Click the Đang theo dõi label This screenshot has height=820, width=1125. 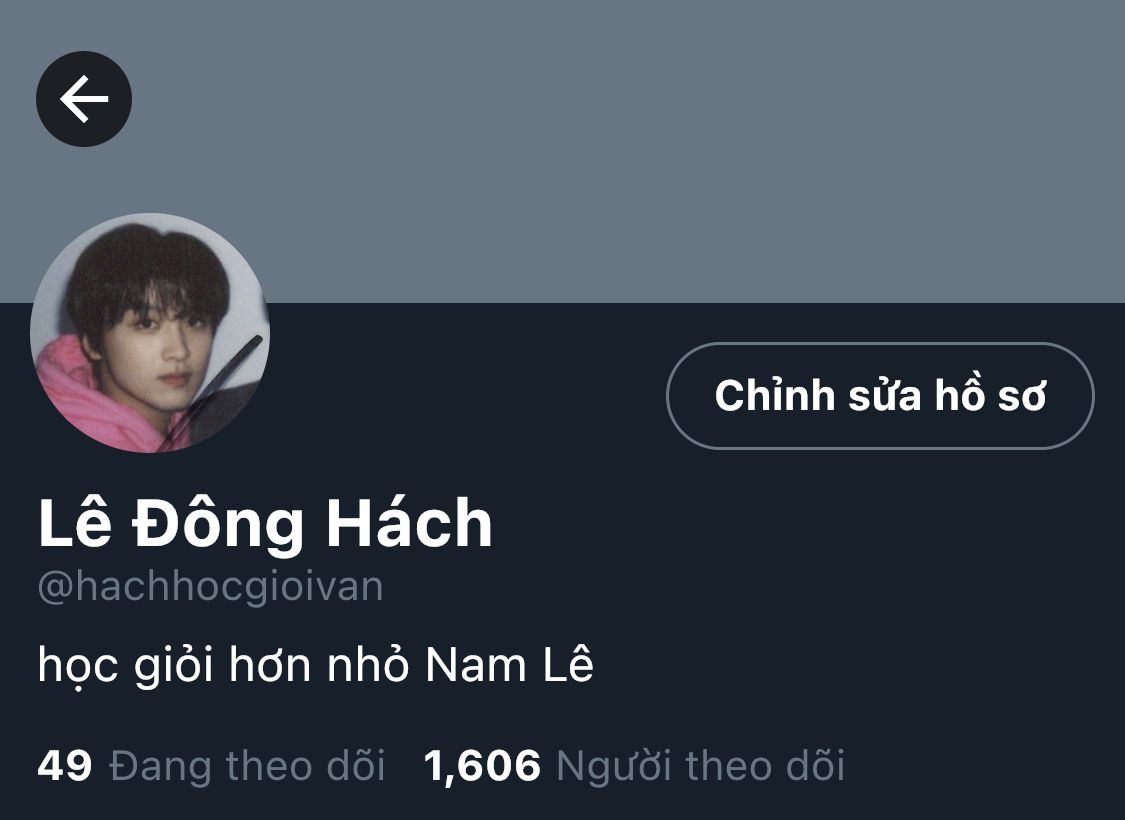(248, 765)
